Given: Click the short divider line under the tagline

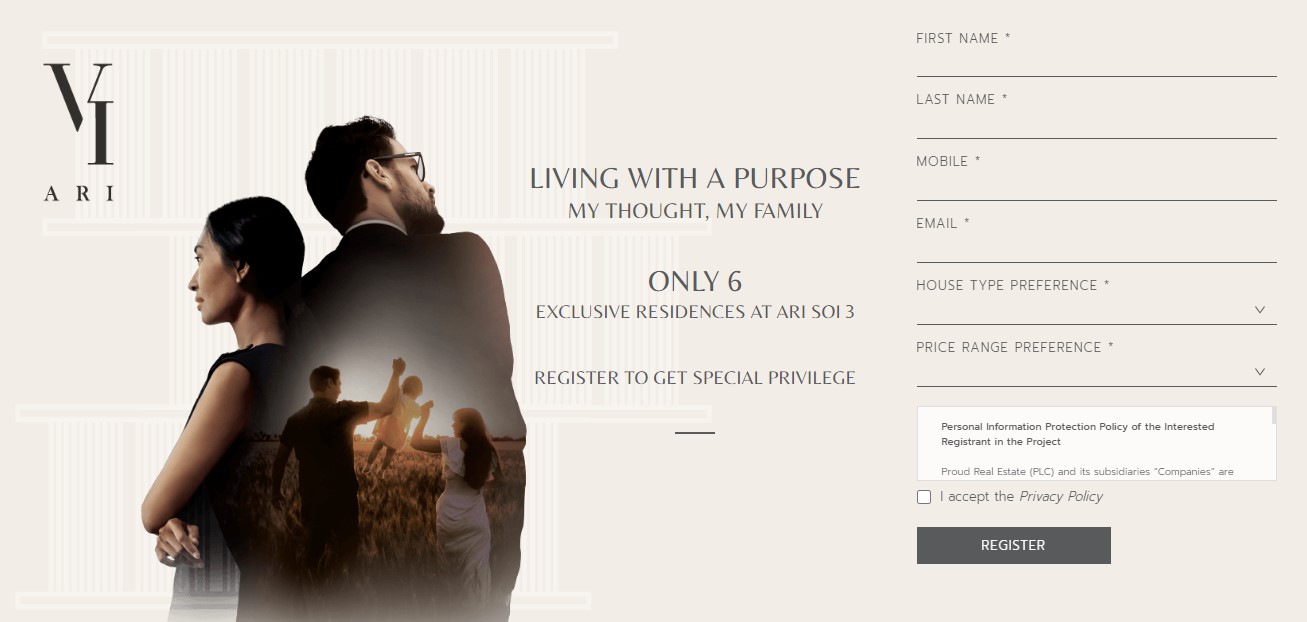Looking at the screenshot, I should (695, 433).
